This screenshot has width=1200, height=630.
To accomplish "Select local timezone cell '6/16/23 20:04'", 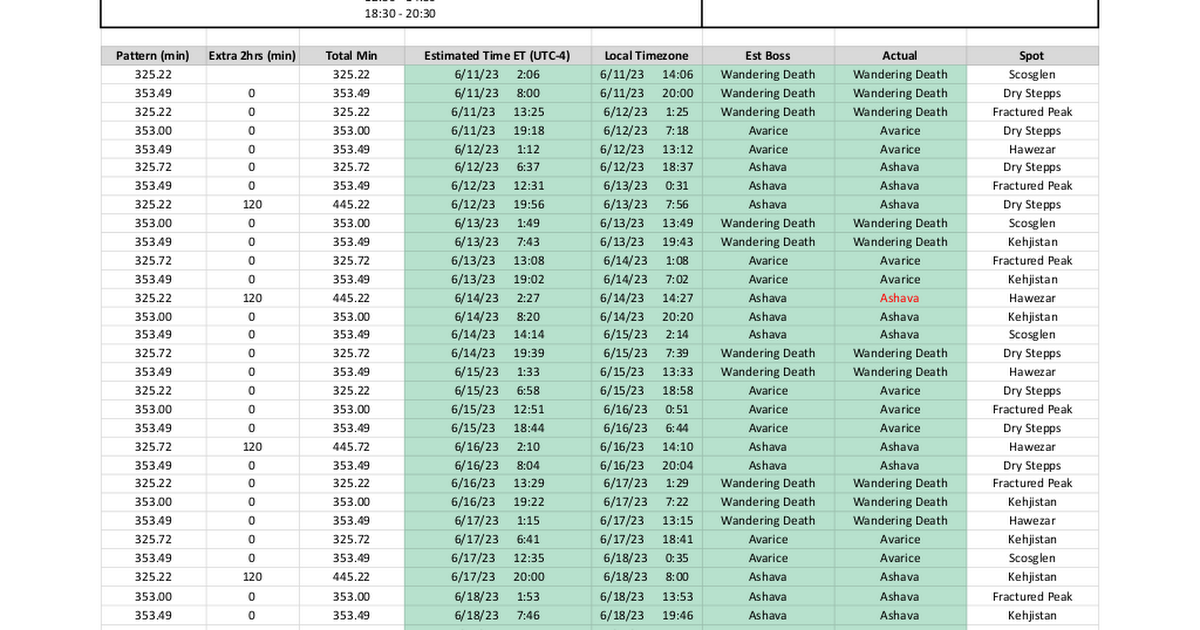I will (646, 465).
